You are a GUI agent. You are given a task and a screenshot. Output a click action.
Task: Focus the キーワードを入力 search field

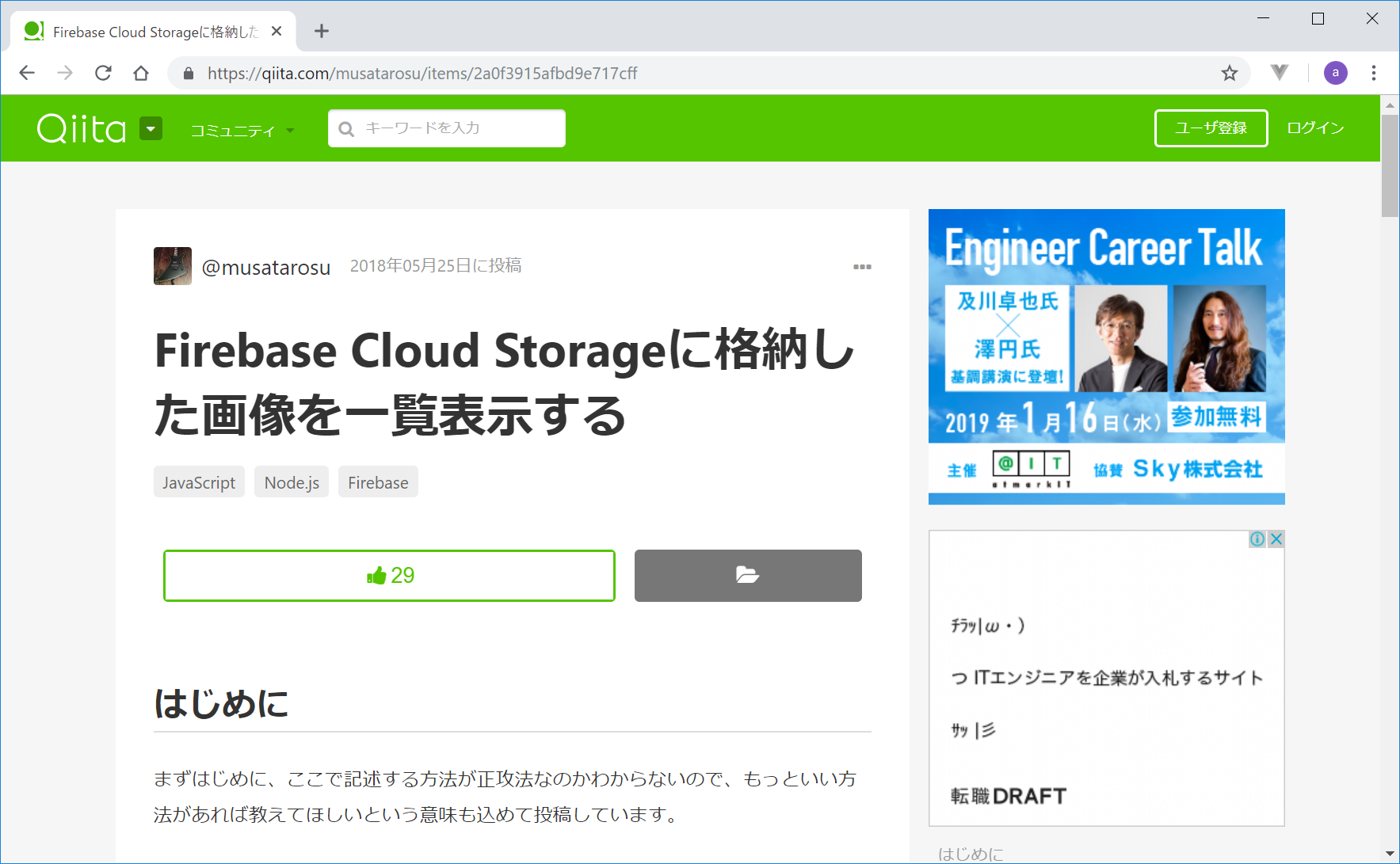point(447,128)
